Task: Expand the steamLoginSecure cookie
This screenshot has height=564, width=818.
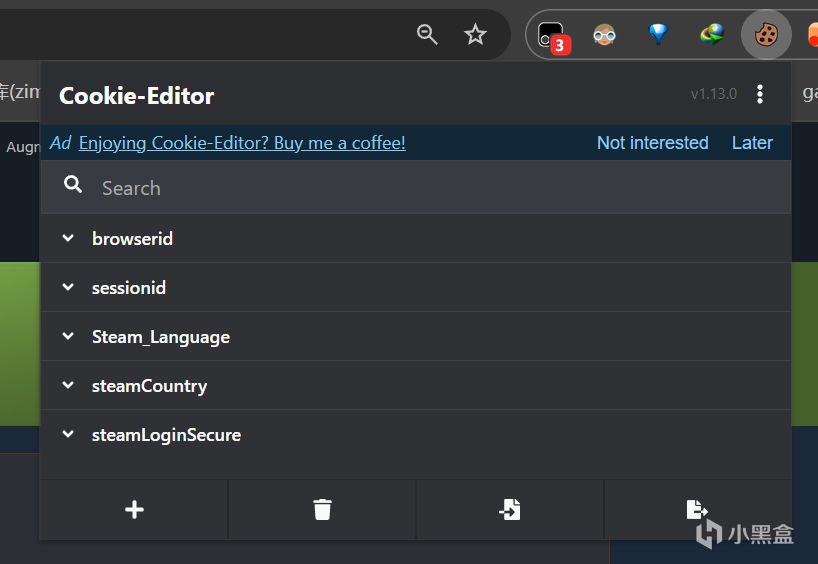Action: click(x=166, y=435)
